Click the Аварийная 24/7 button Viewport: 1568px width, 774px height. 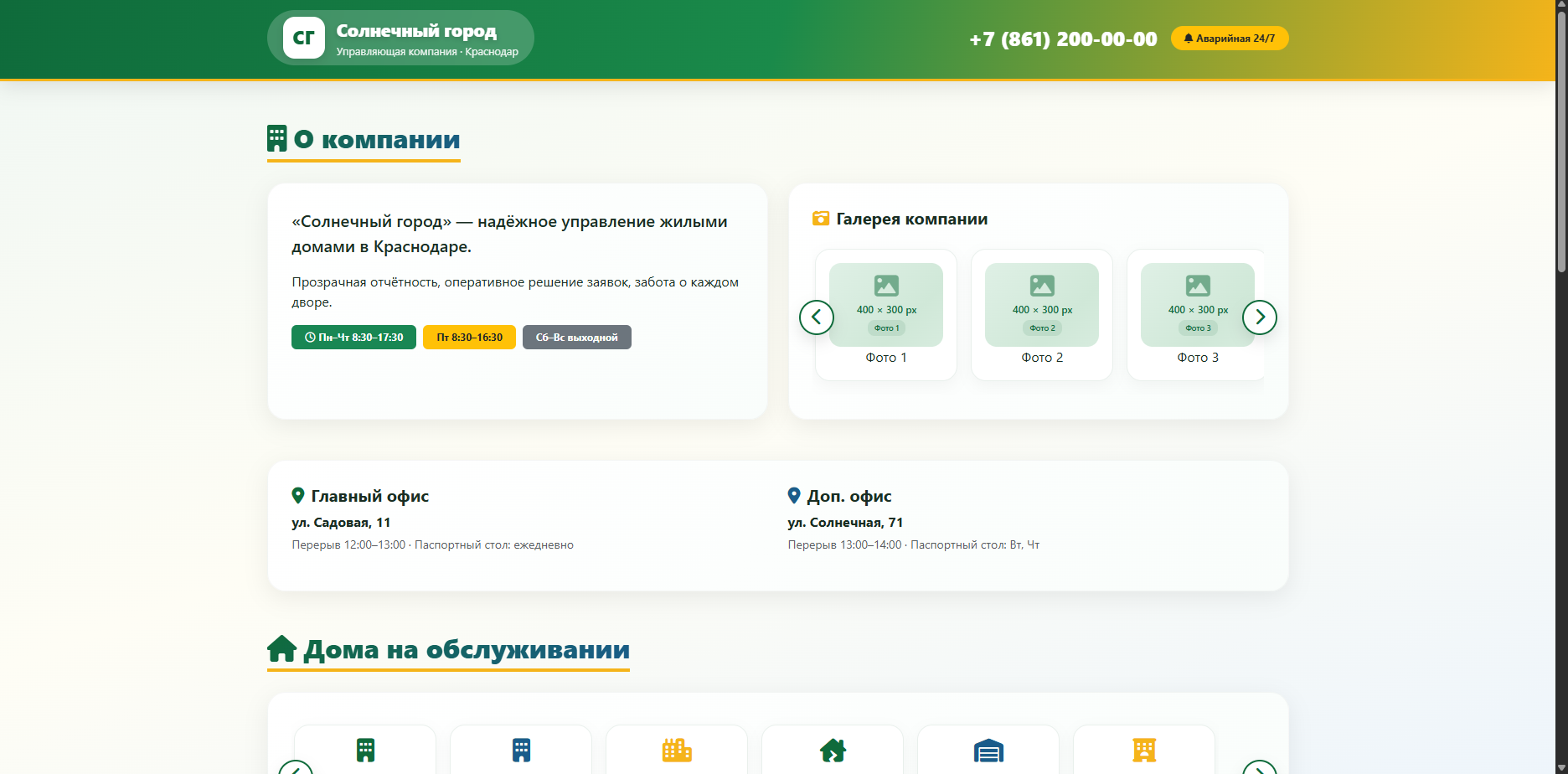click(1230, 39)
